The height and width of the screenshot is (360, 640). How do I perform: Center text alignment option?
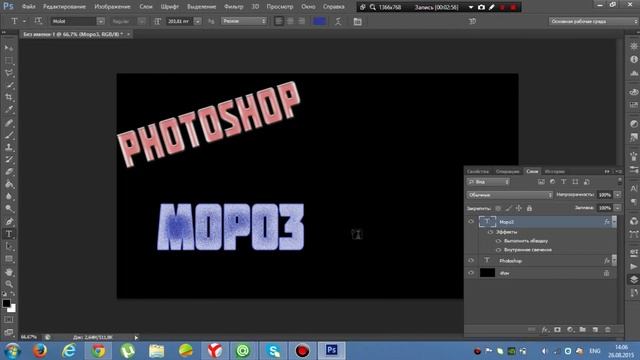[290, 21]
